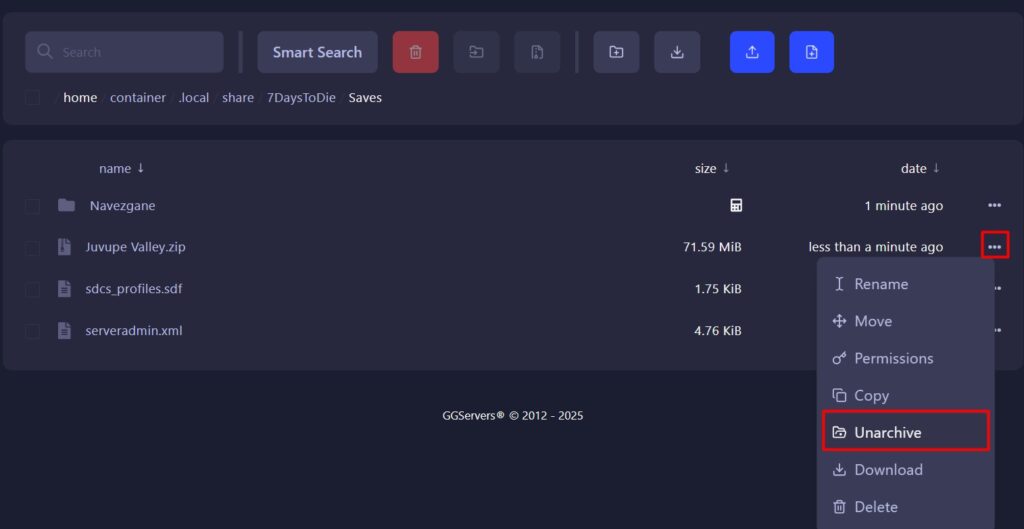Open the Navezgane row options menu

[x=994, y=206]
